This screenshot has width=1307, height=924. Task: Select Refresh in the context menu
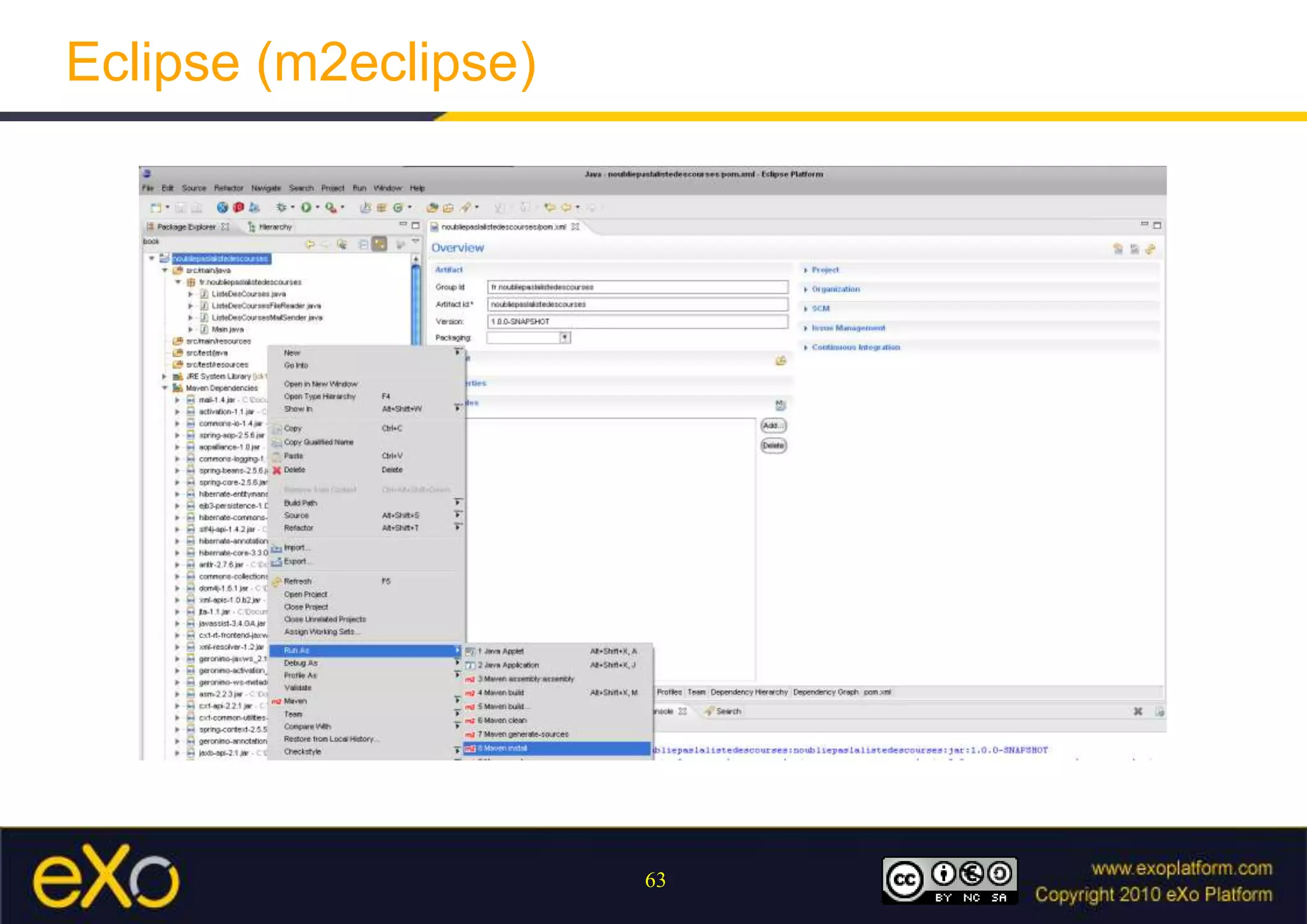click(365, 581)
